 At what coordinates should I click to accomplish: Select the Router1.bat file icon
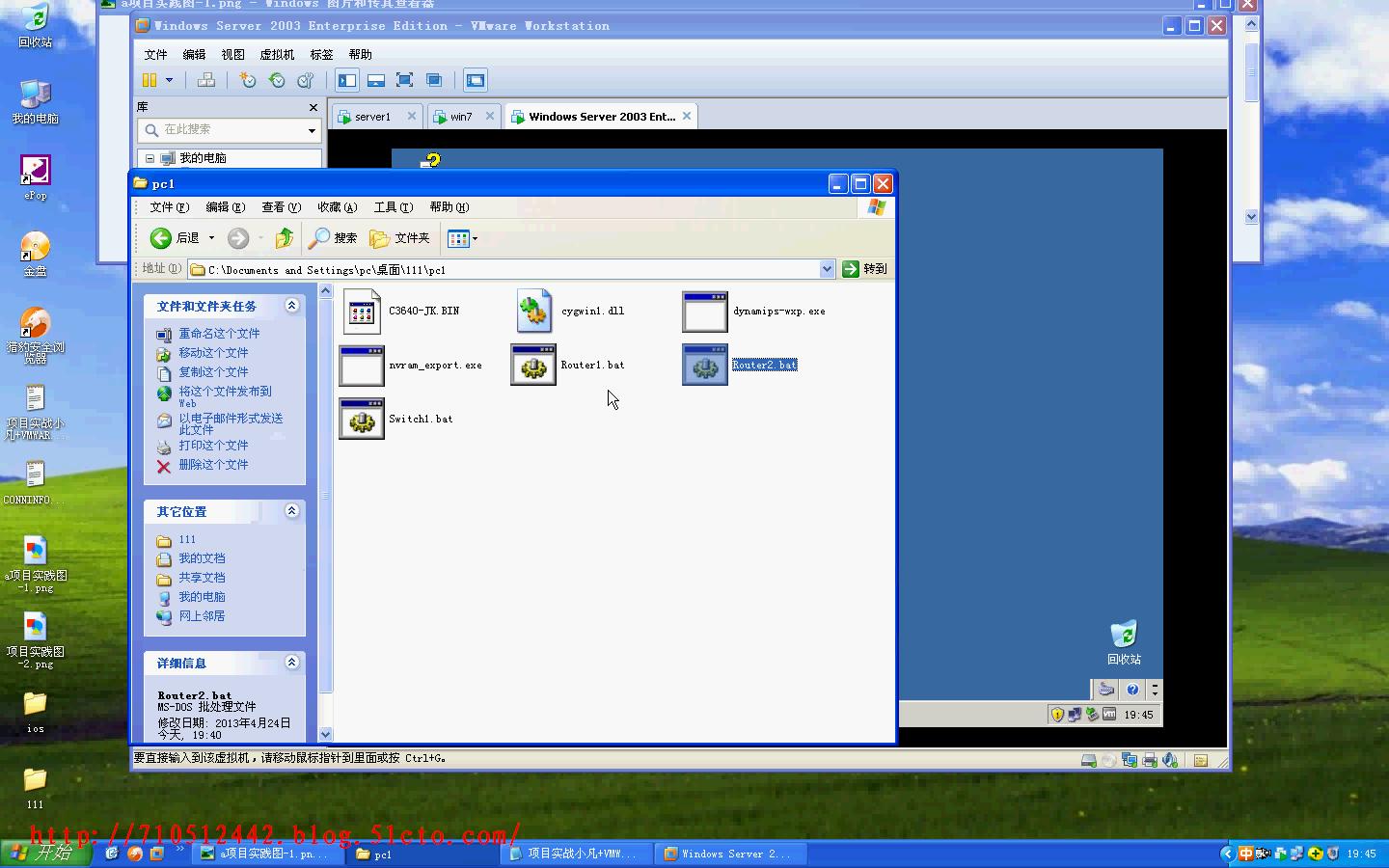coord(533,366)
